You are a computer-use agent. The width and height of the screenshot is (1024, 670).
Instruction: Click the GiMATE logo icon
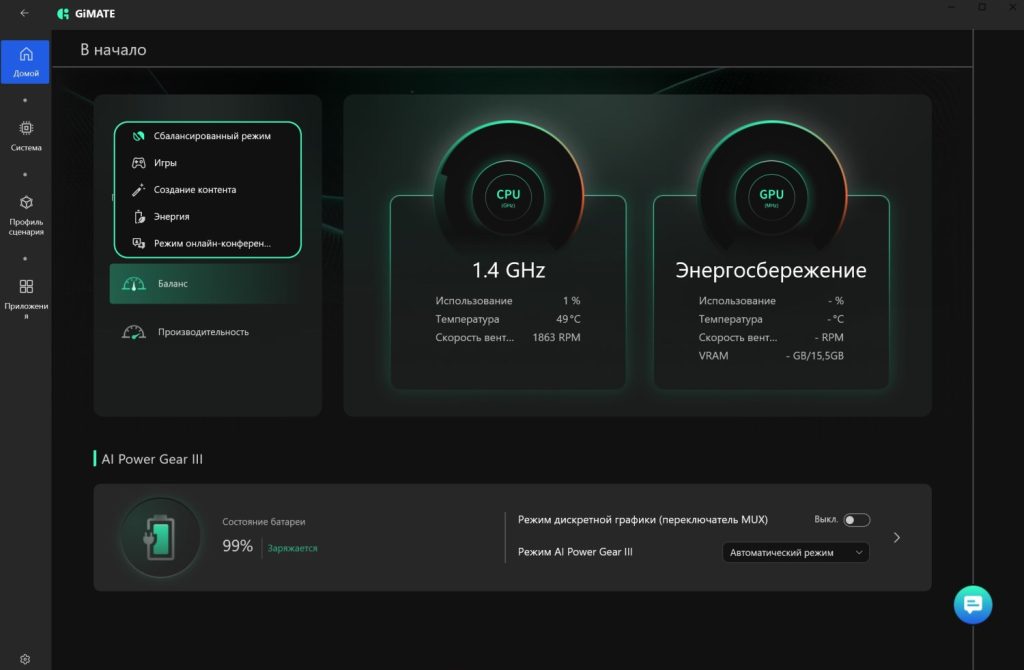coord(63,14)
